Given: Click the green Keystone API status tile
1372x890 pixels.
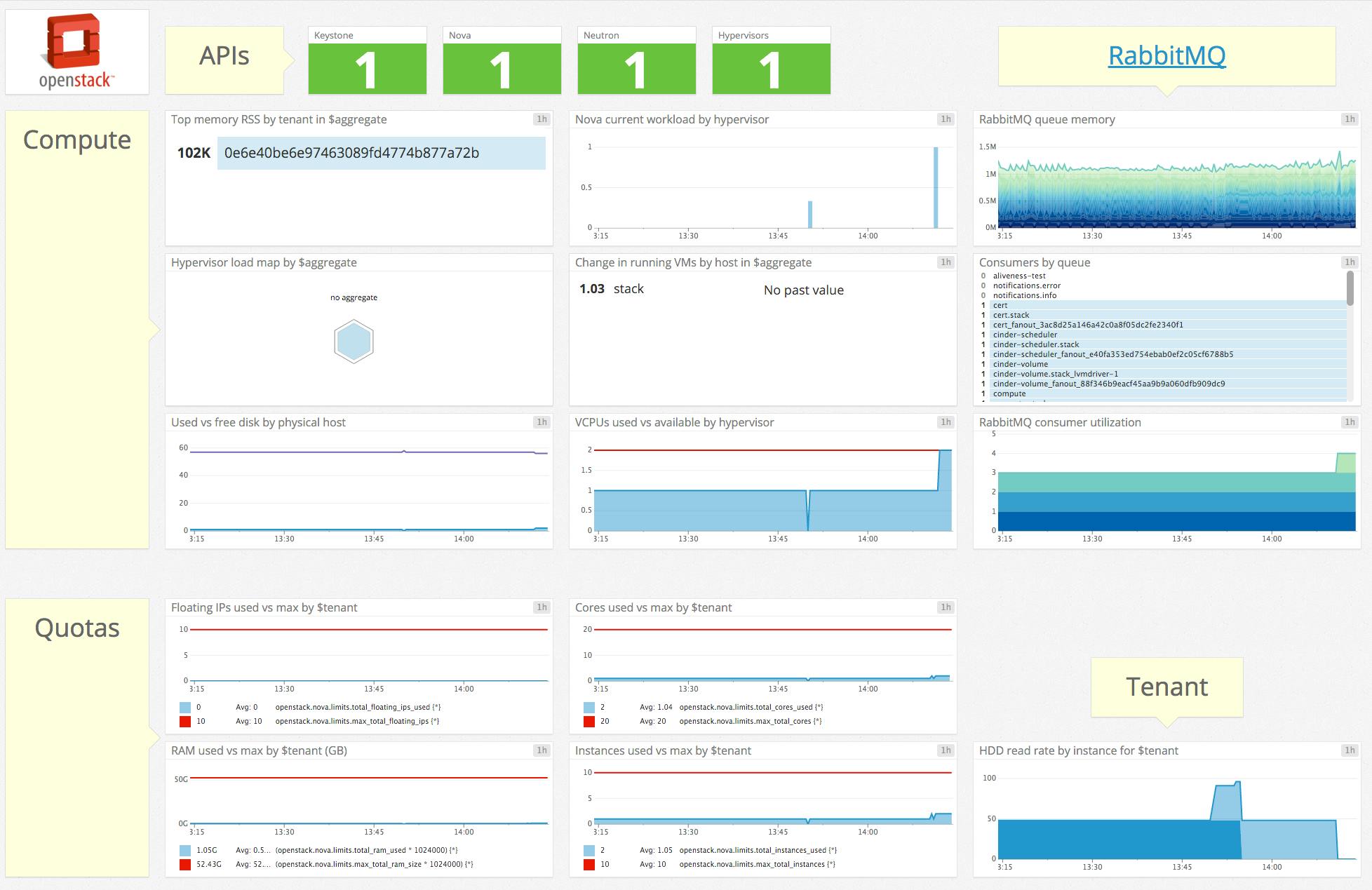Looking at the screenshot, I should pos(367,68).
